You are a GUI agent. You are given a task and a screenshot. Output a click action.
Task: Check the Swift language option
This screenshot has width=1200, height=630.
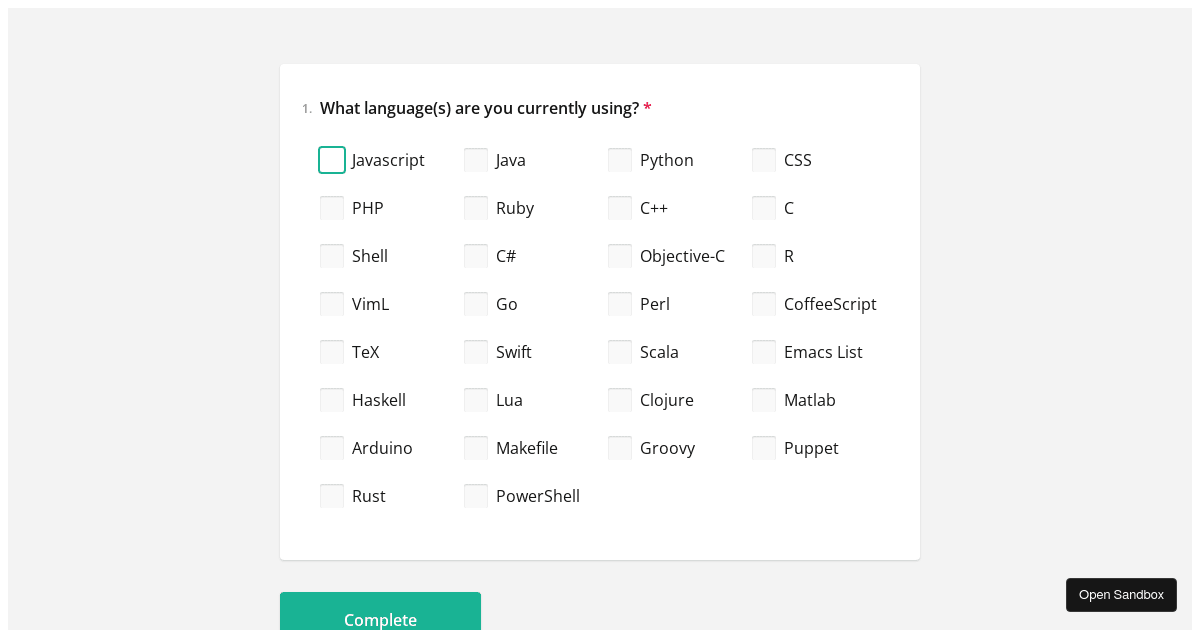(476, 352)
